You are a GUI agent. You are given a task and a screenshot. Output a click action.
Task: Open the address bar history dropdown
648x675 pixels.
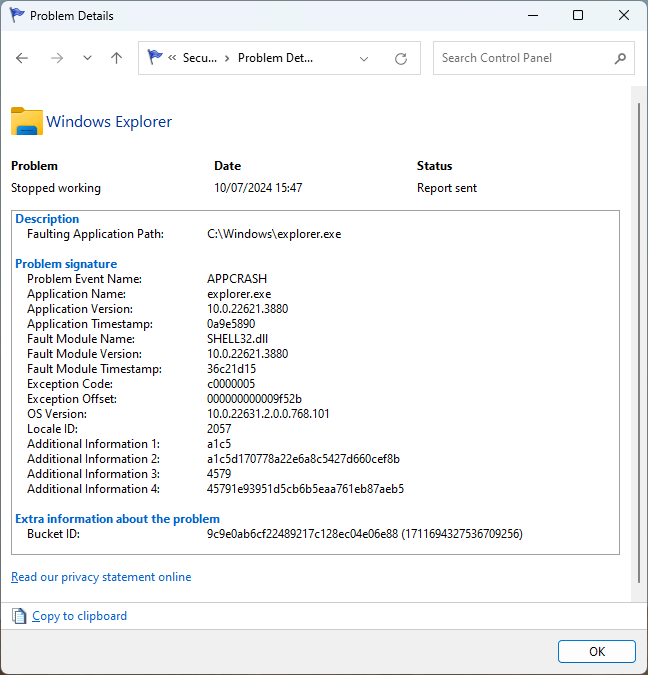(364, 59)
